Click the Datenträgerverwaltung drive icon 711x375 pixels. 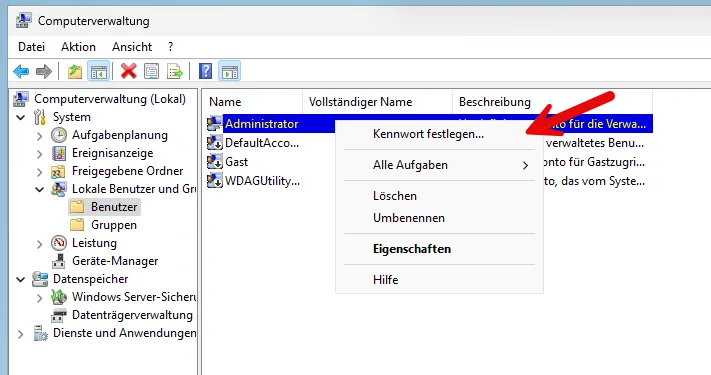(x=59, y=315)
